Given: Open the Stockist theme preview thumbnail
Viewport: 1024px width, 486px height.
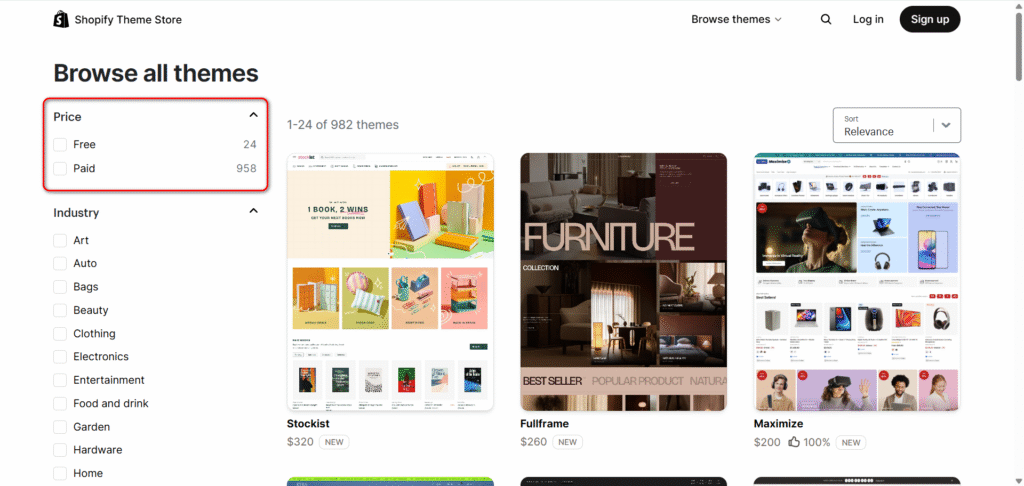Looking at the screenshot, I should pyautogui.click(x=391, y=282).
